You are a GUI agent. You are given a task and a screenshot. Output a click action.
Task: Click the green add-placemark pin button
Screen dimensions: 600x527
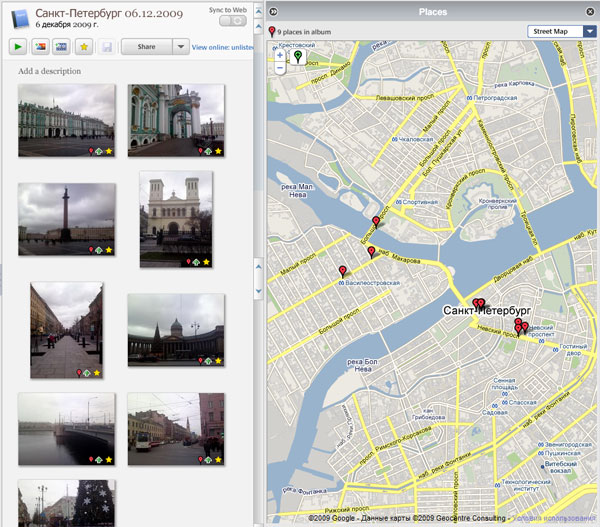point(297,58)
